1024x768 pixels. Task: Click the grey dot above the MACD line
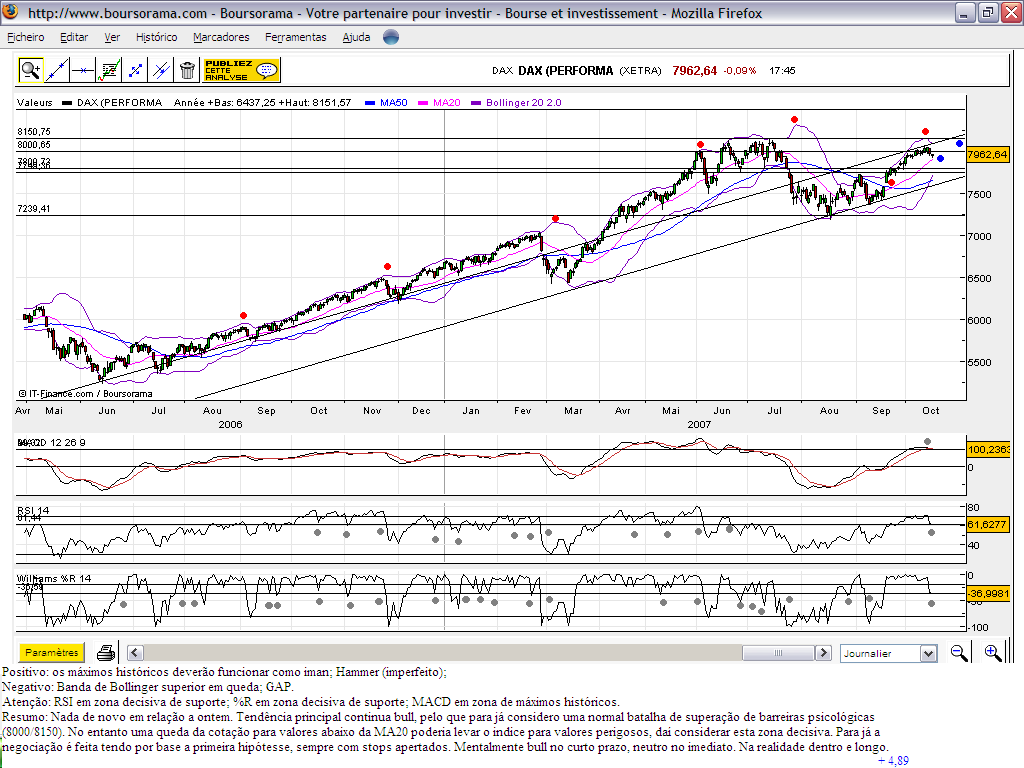928,441
